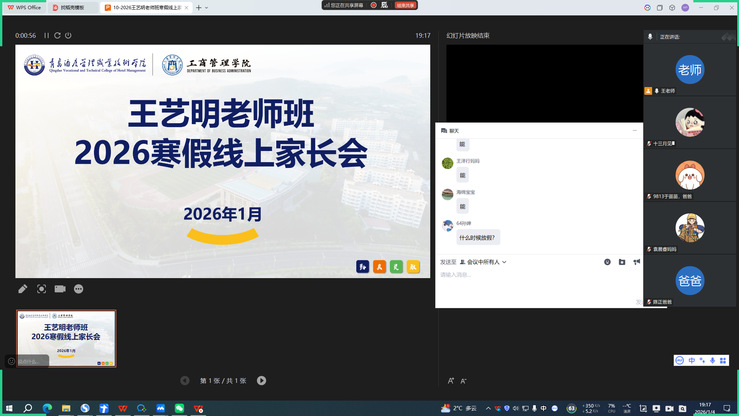Viewport: 739px width, 416px height.
Task: Open the more options ellipsis below the slide
Action: 79,289
